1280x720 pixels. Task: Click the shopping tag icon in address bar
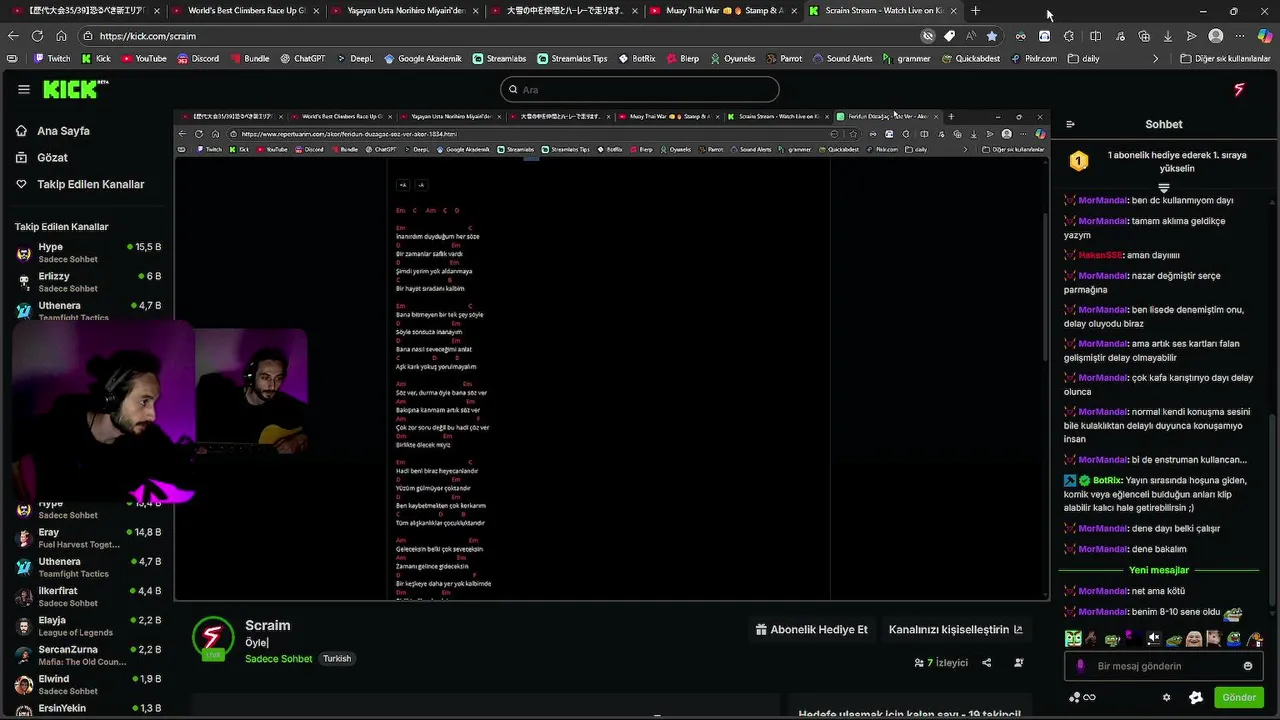coord(949,36)
